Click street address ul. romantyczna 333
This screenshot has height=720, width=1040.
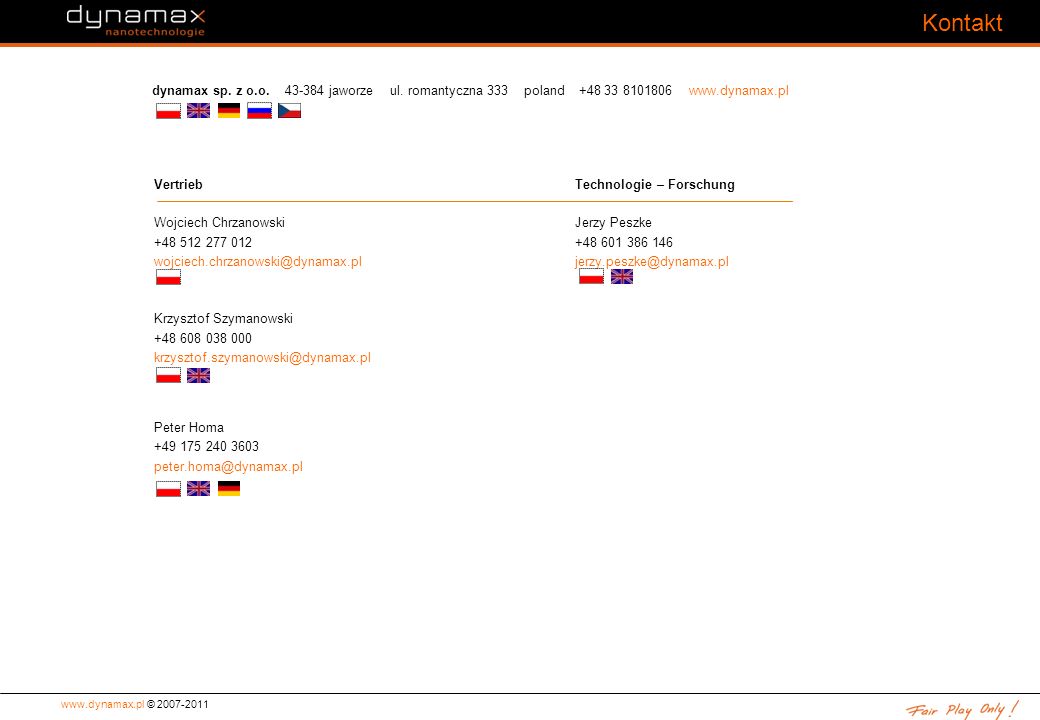(449, 91)
